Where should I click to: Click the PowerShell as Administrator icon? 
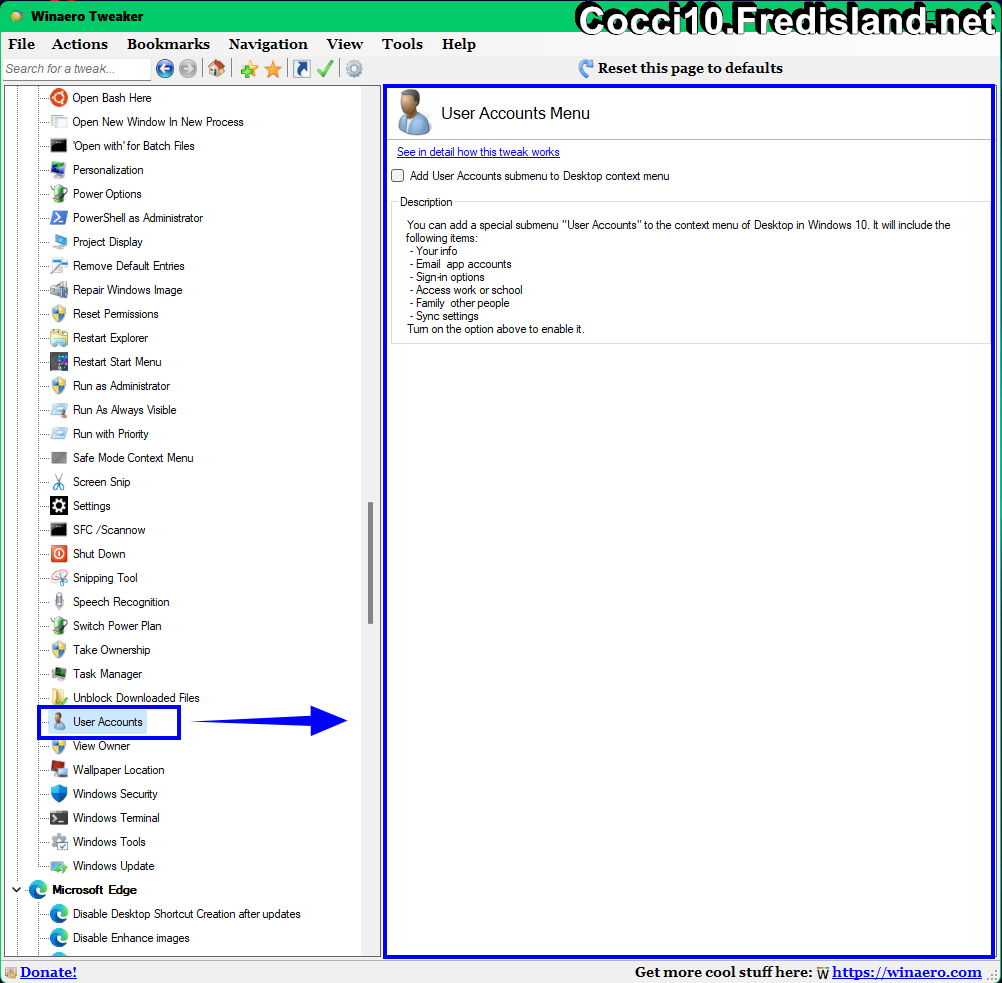click(x=59, y=218)
